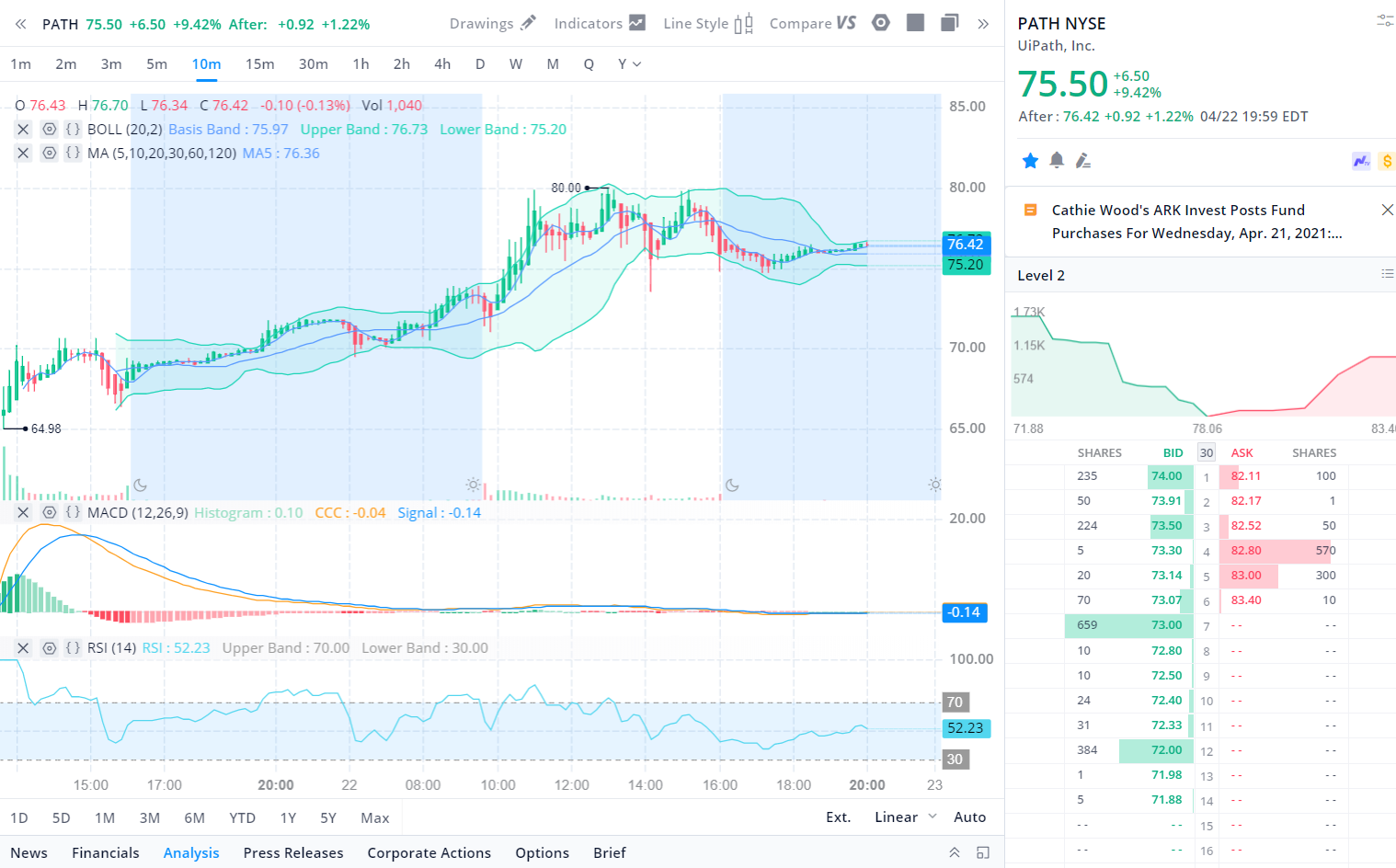This screenshot has width=1396, height=868.
Task: Select the 5m timeframe
Action: coord(156,64)
